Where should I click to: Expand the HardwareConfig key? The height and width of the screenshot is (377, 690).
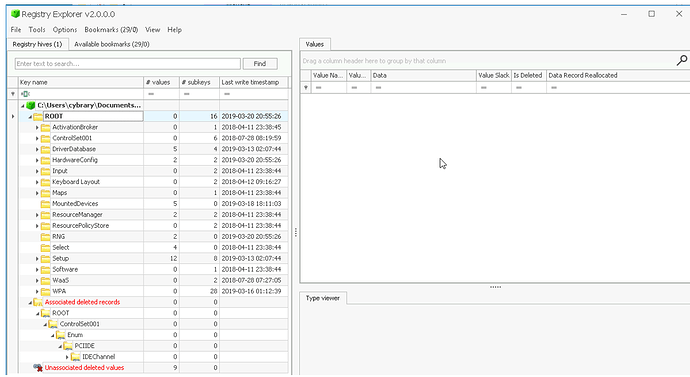click(37, 160)
